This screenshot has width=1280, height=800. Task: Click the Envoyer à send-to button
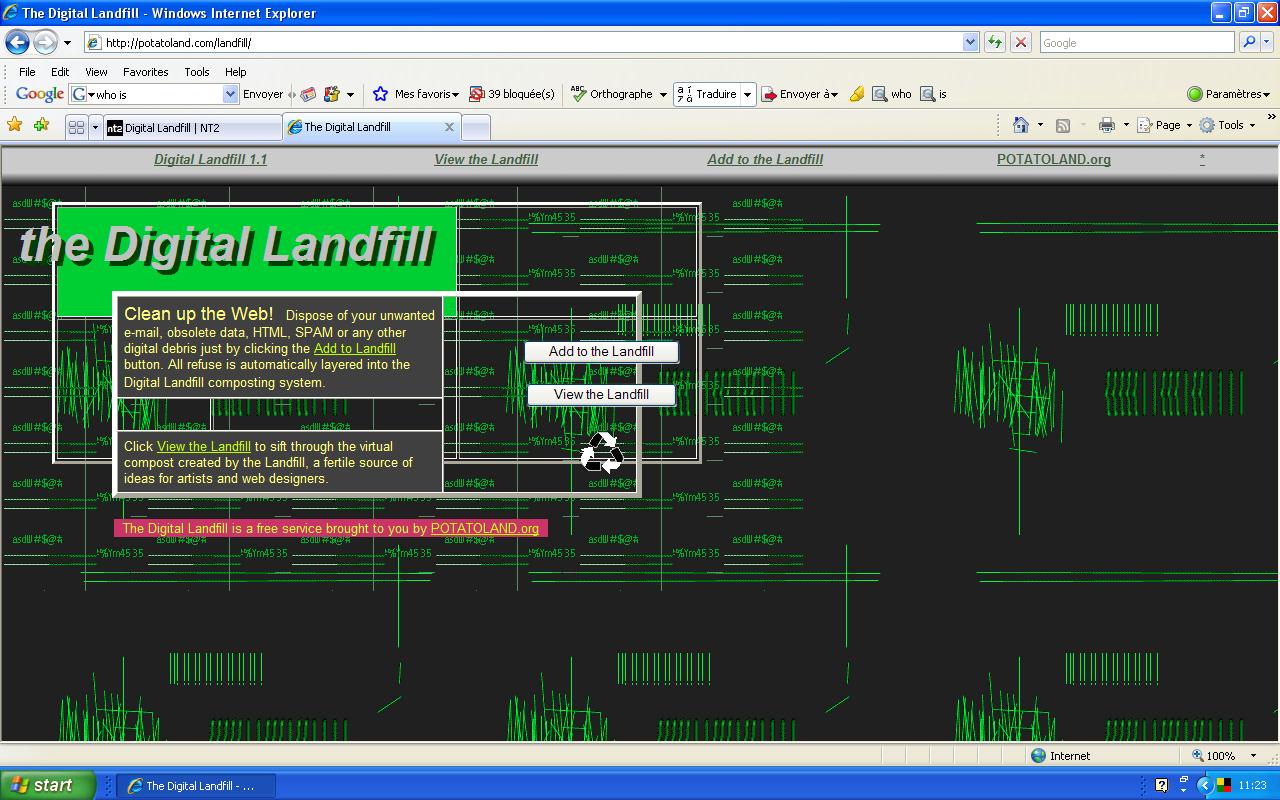(x=799, y=94)
